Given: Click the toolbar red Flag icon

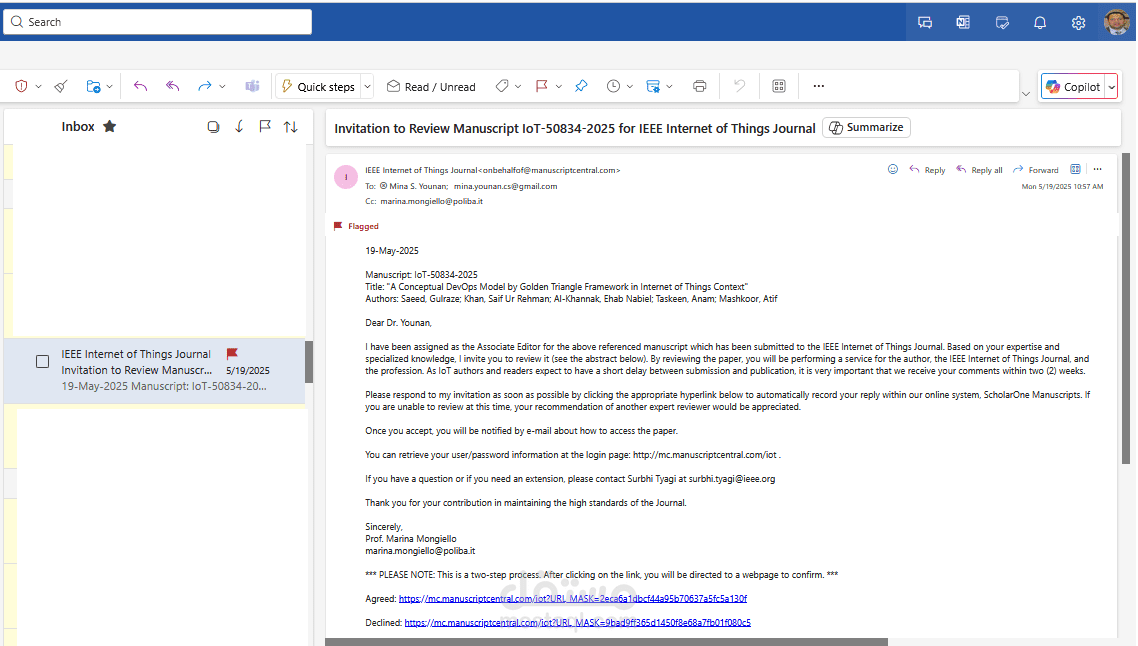Looking at the screenshot, I should click(x=541, y=86).
